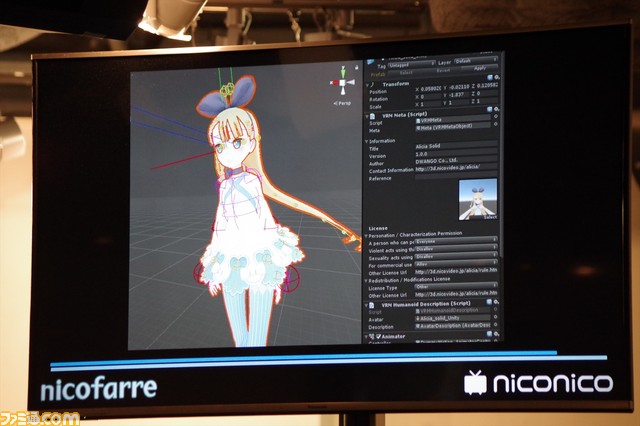Open Animator component gear menu

(496, 334)
